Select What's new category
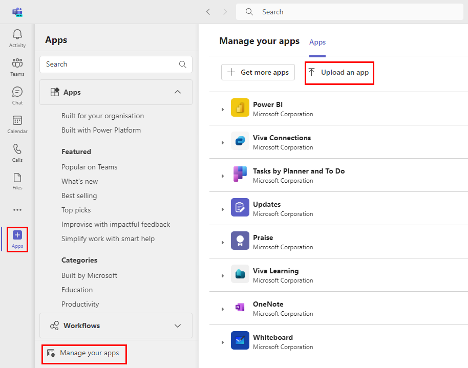468x368 pixels. click(80, 181)
